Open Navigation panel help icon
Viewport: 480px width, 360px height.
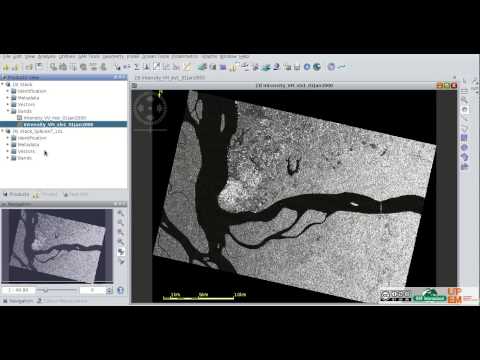coord(120,290)
